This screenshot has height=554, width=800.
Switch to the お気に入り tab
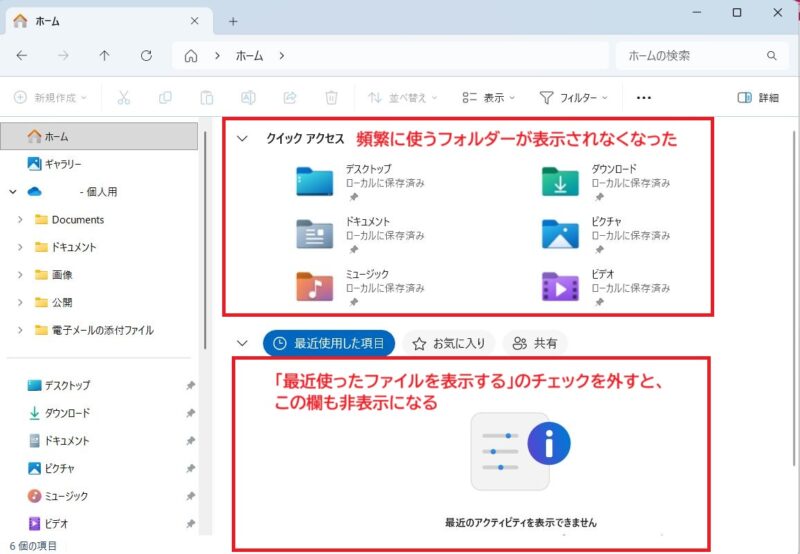click(448, 343)
